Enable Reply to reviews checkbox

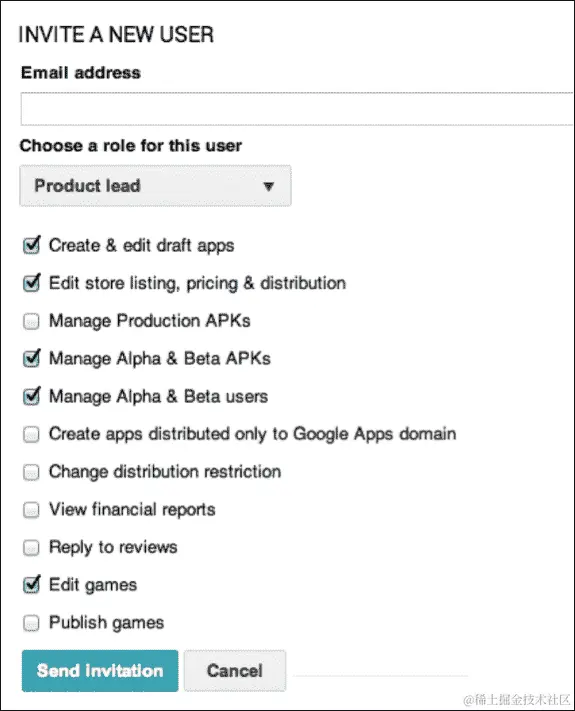point(31,547)
